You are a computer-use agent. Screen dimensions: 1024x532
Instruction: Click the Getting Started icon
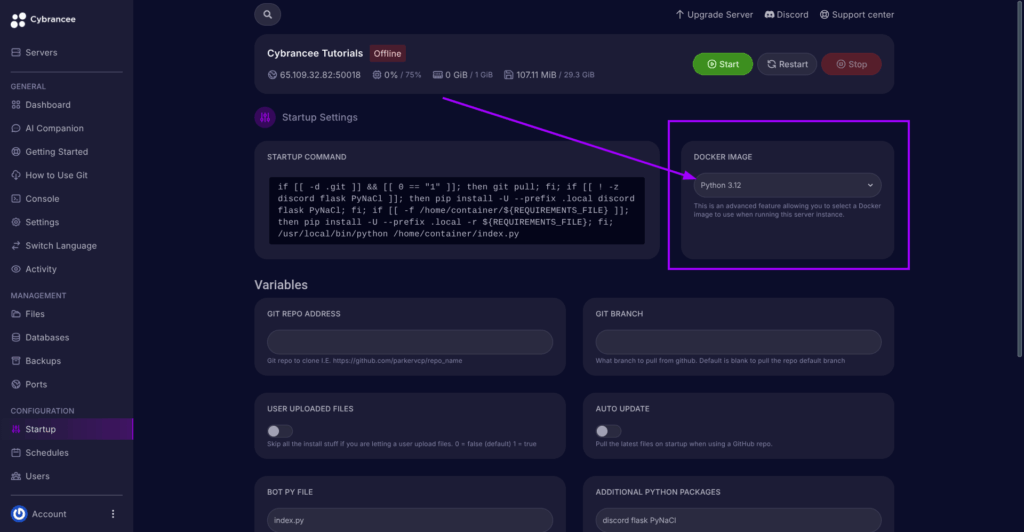[16, 151]
